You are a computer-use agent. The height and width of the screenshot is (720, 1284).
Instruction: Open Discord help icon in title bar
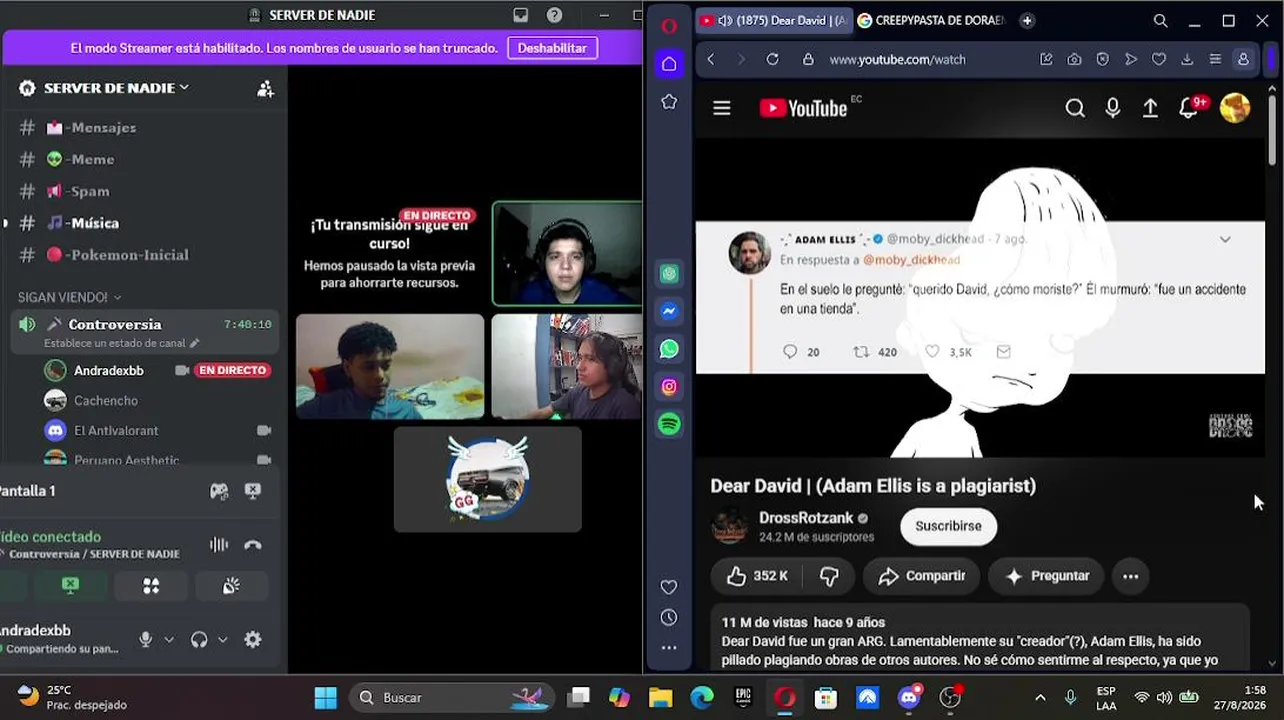554,15
